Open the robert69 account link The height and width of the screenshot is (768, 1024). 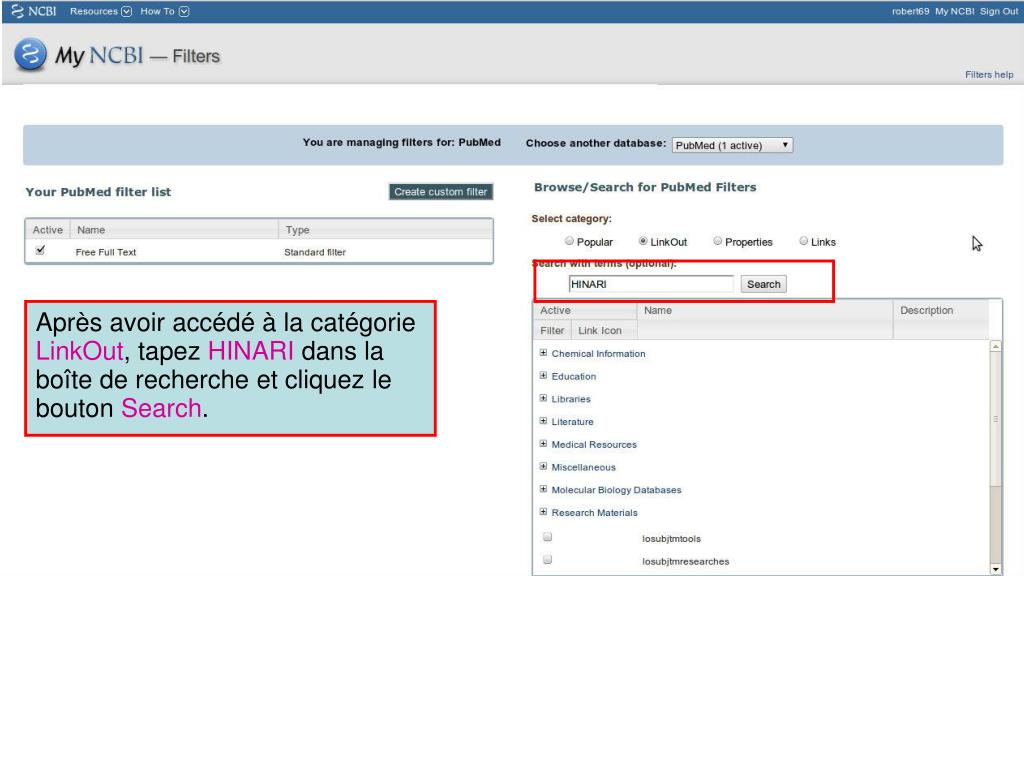(x=910, y=11)
